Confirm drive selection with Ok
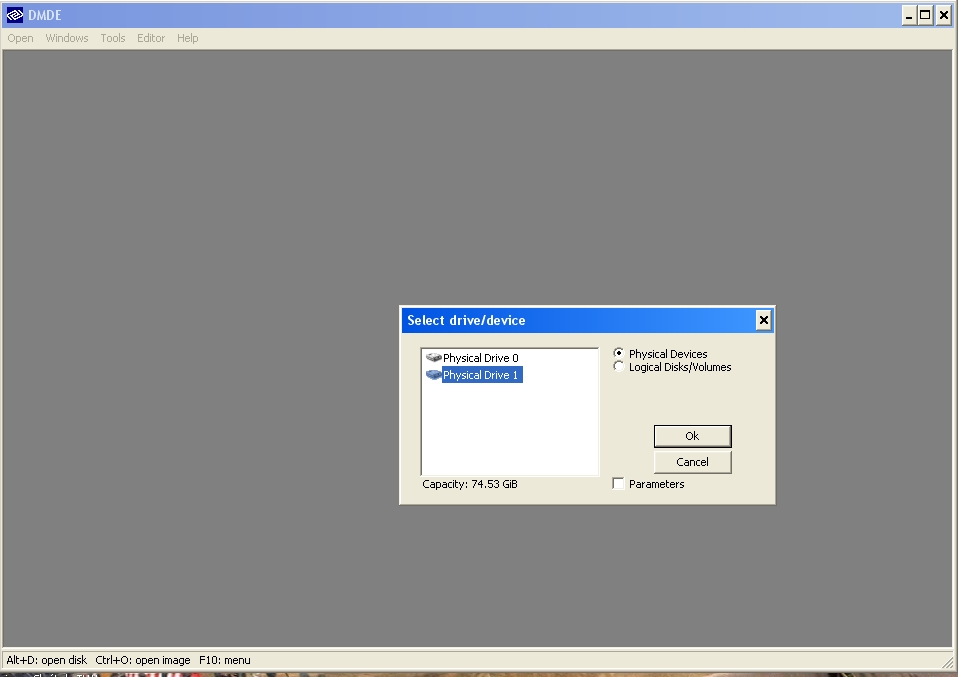 coord(692,436)
